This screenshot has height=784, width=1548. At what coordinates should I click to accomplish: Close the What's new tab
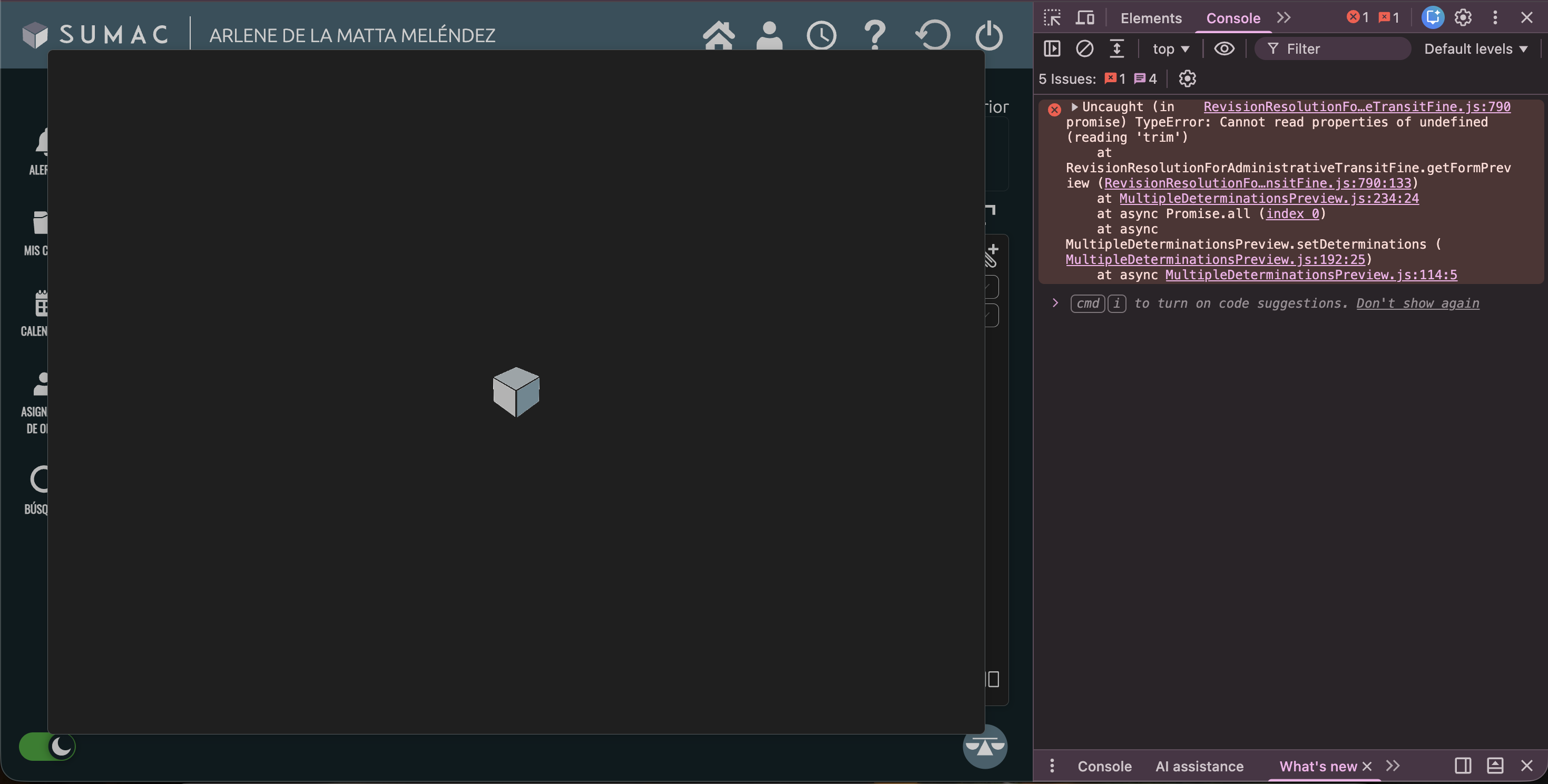1367,766
